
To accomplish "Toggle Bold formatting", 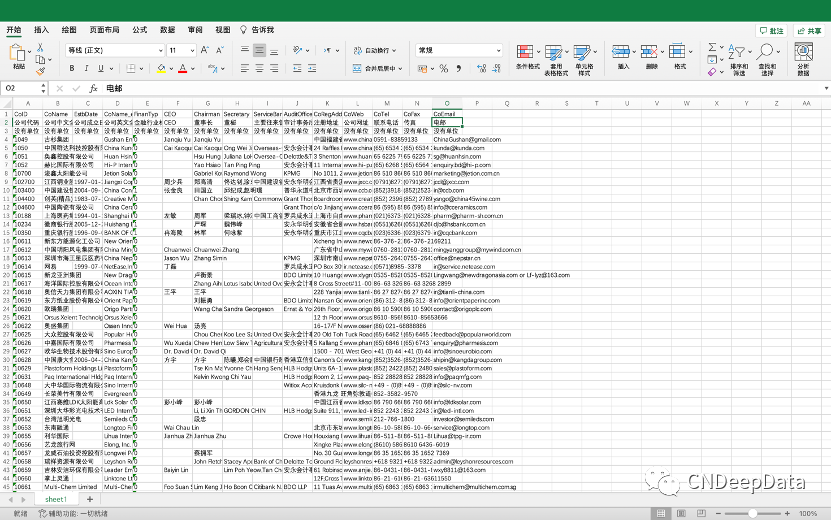I will (x=72, y=68).
